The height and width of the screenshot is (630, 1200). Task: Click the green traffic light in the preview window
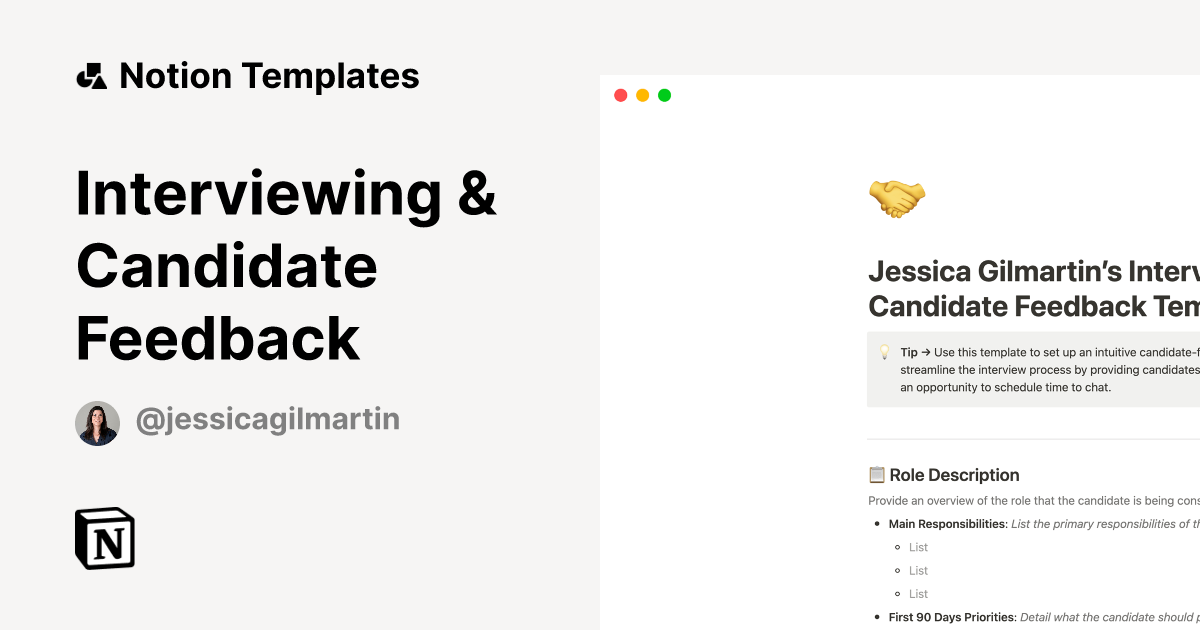(x=664, y=95)
